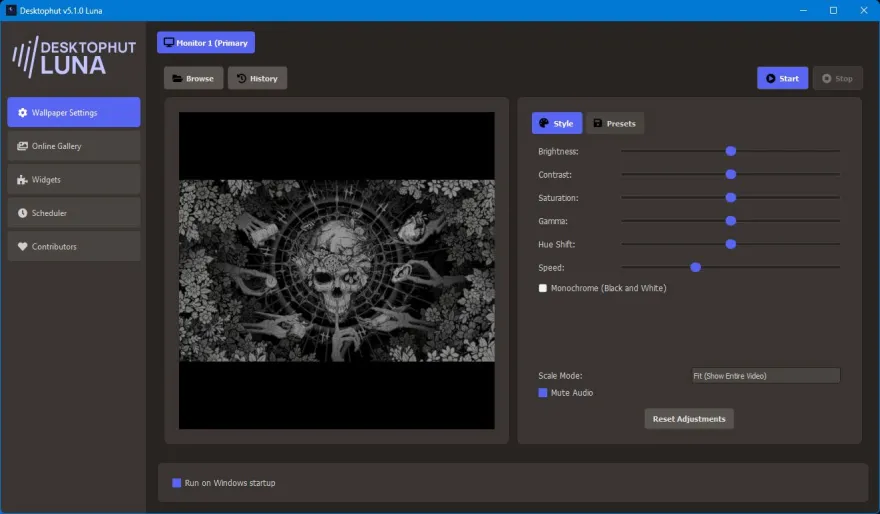Open wallpaper History
880x514 pixels.
(258, 79)
